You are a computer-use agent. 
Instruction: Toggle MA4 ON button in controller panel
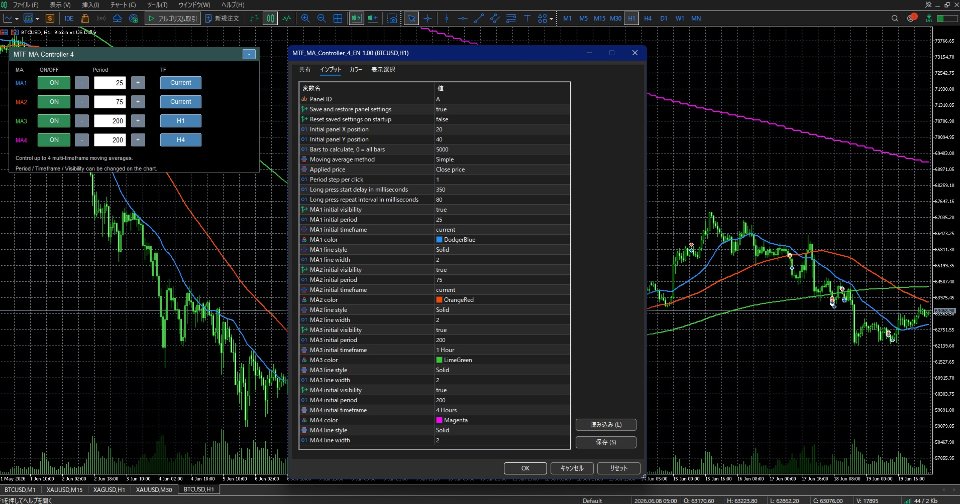pos(54,140)
